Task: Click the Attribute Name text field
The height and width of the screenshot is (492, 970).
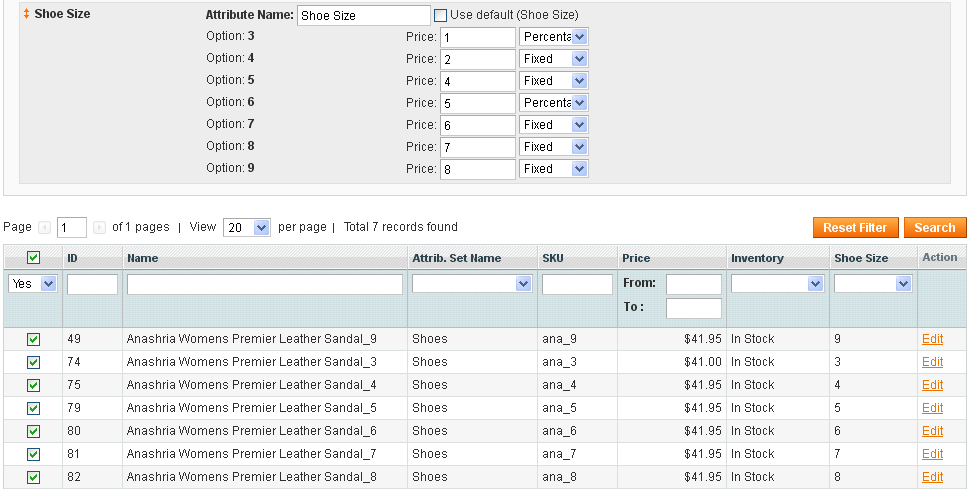Action: click(x=364, y=15)
